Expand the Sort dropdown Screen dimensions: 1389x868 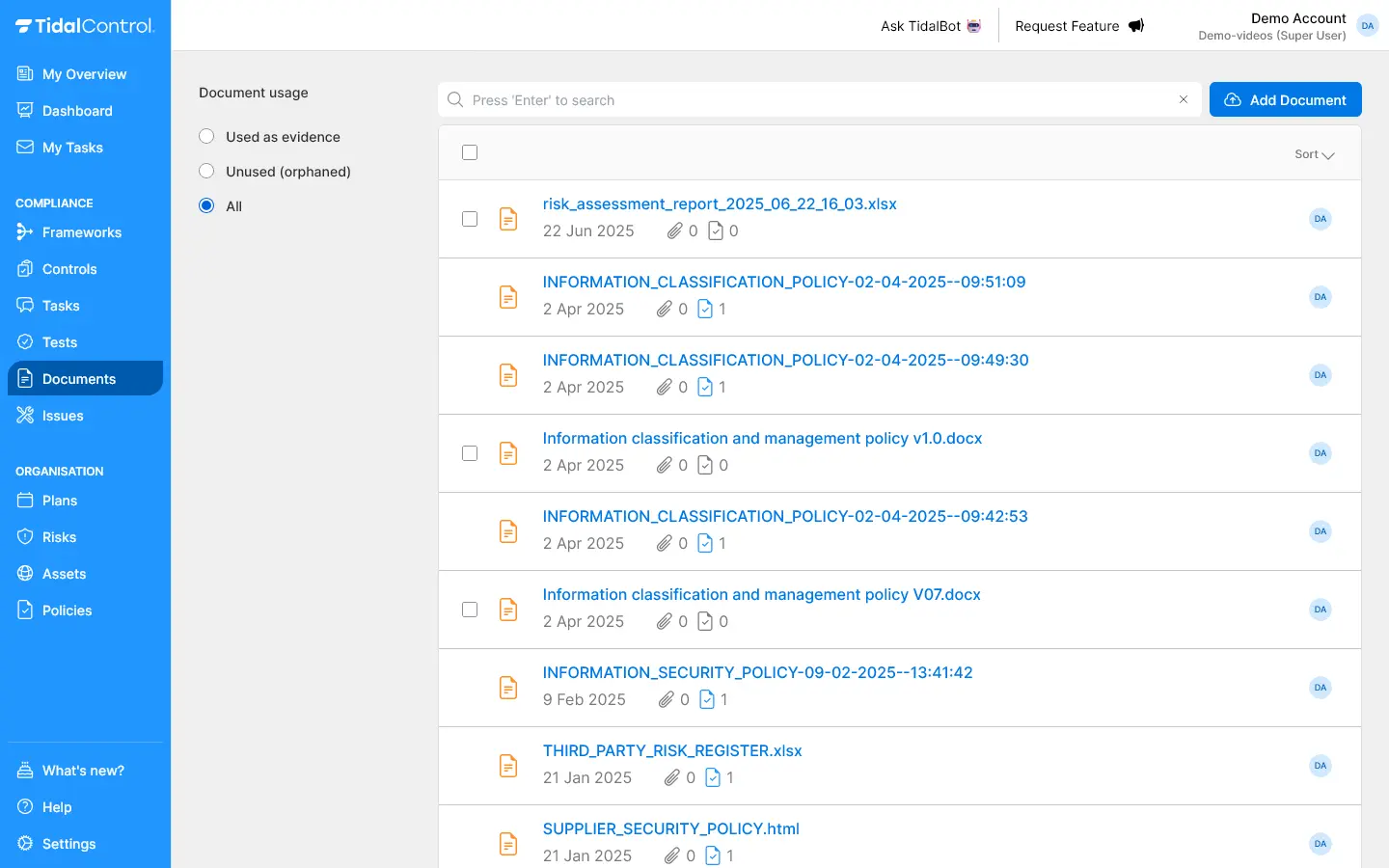pyautogui.click(x=1314, y=154)
